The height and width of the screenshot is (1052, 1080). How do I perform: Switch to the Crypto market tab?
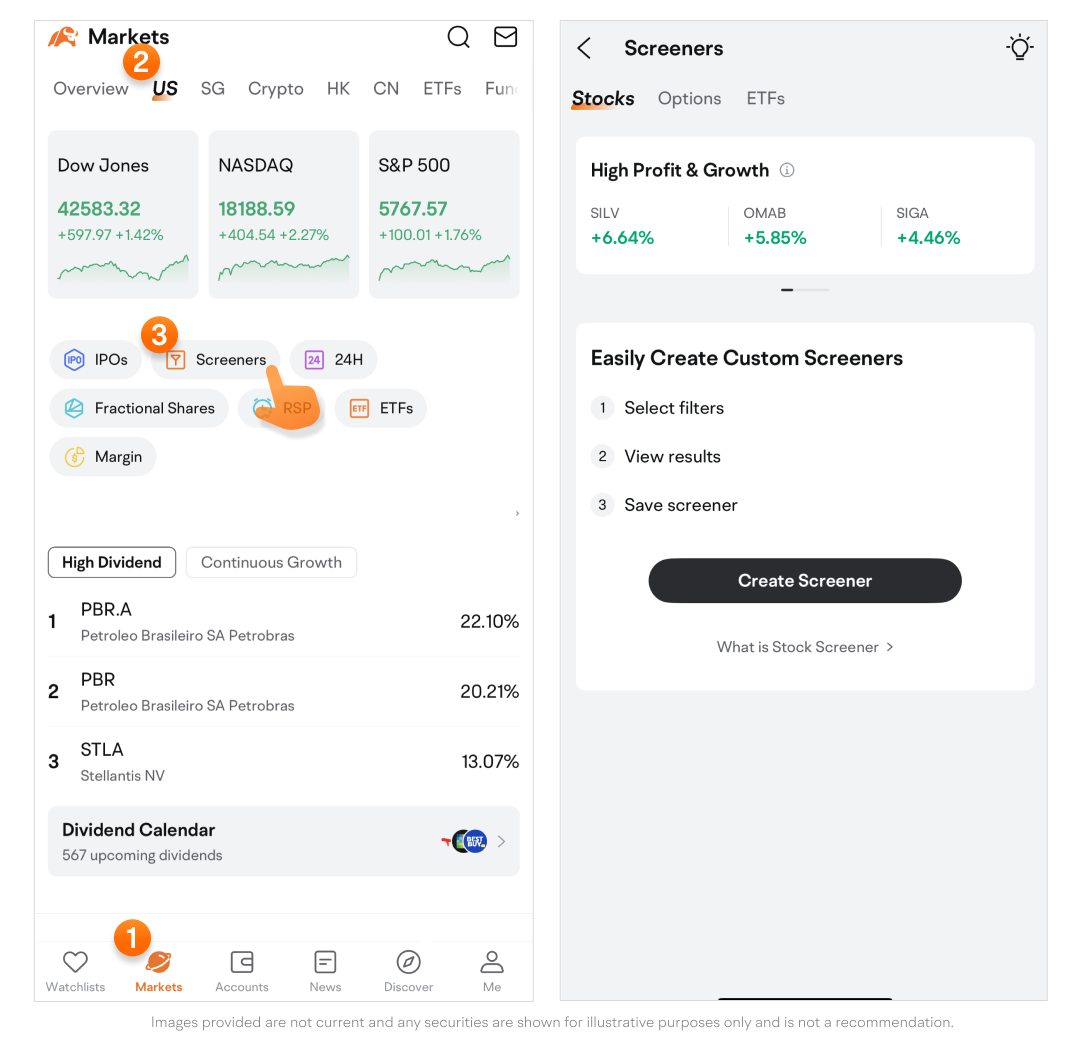coord(275,89)
